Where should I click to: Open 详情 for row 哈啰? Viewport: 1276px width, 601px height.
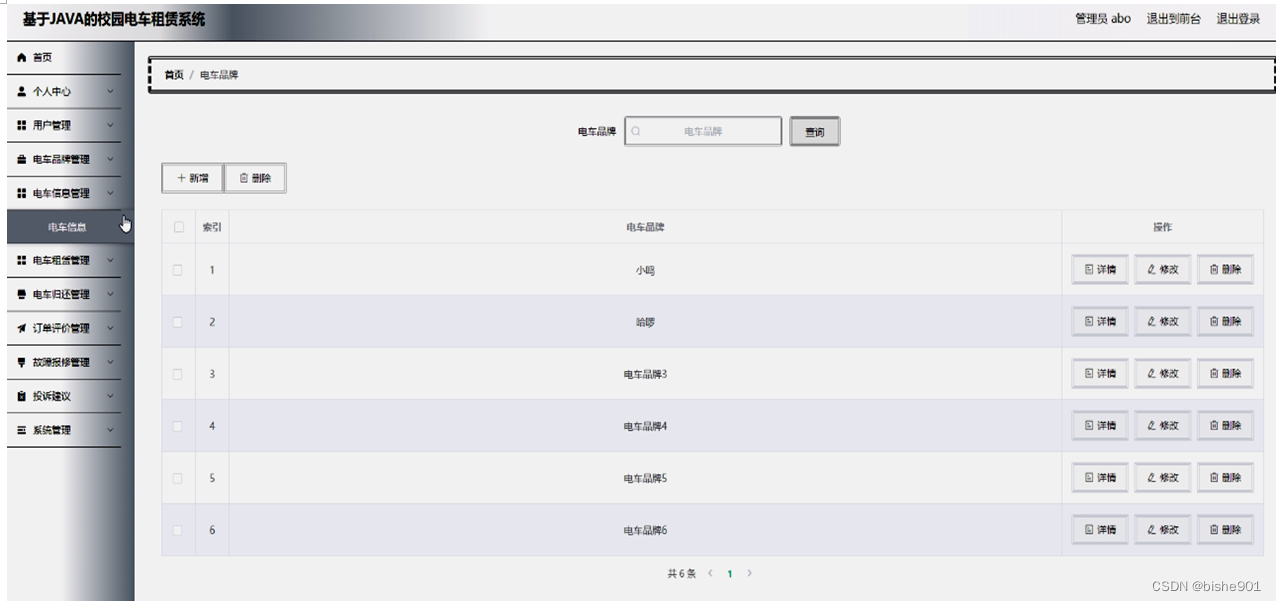1100,321
